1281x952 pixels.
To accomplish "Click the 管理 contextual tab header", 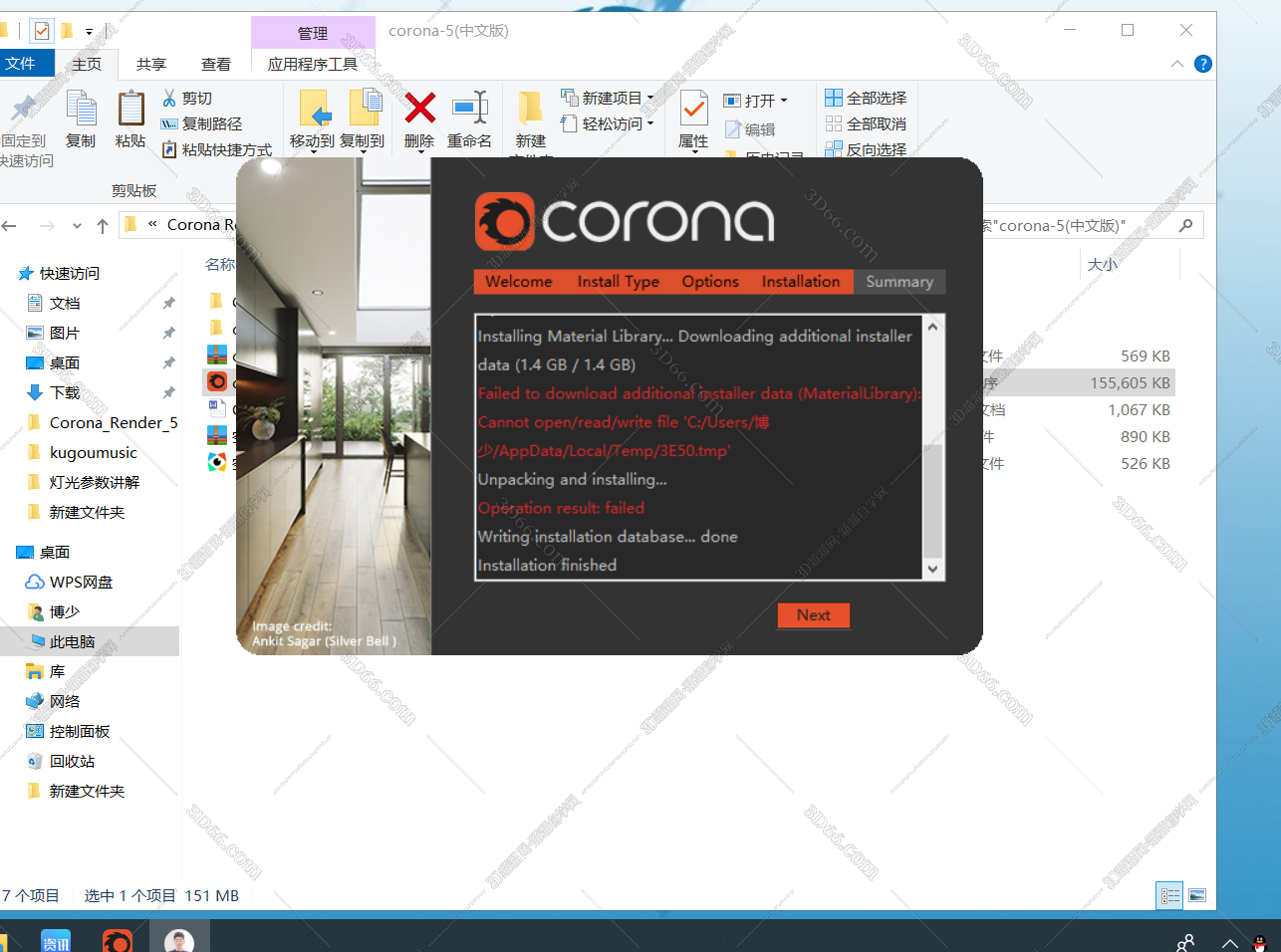I will [x=313, y=33].
